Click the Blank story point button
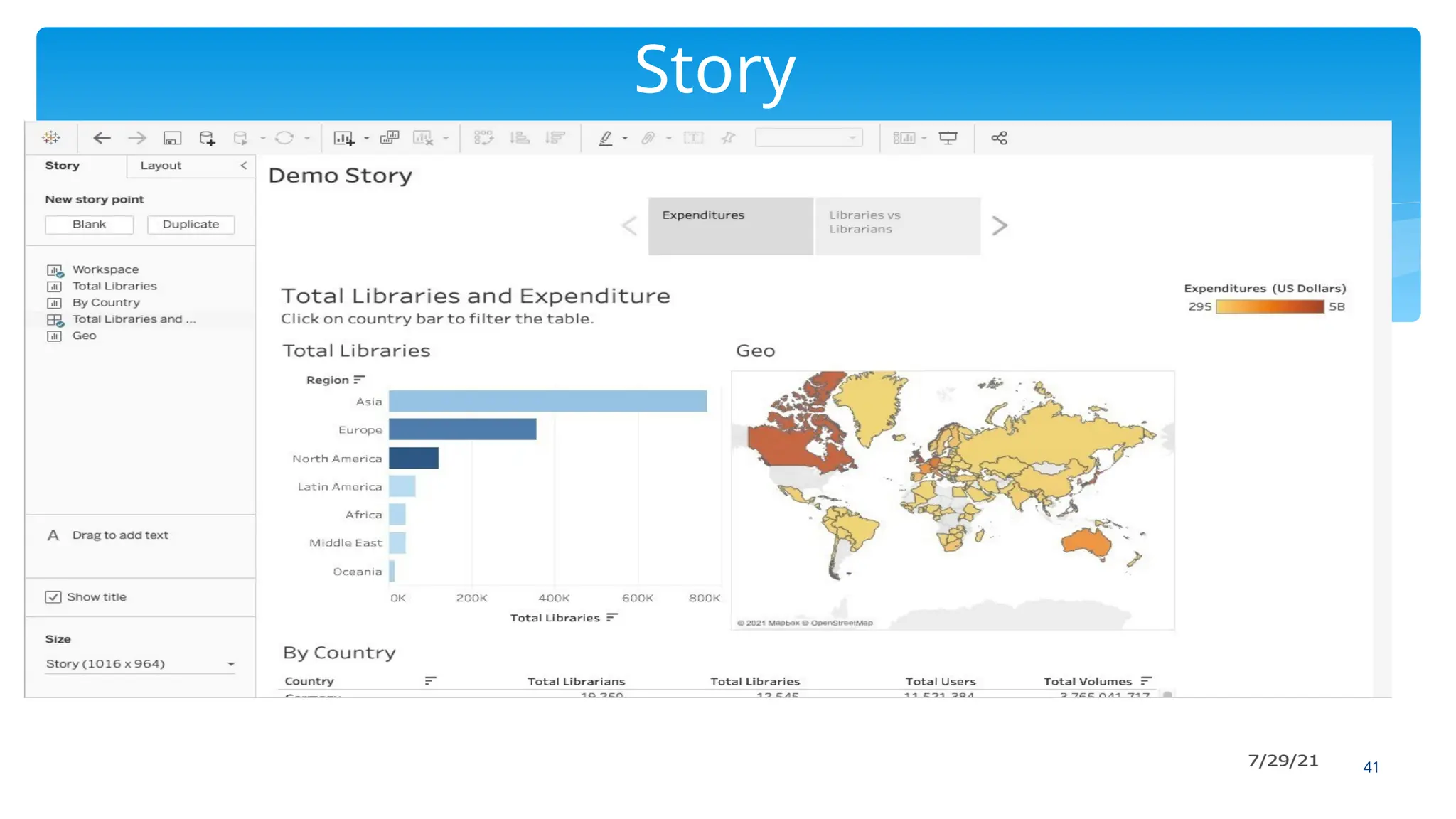 [89, 225]
